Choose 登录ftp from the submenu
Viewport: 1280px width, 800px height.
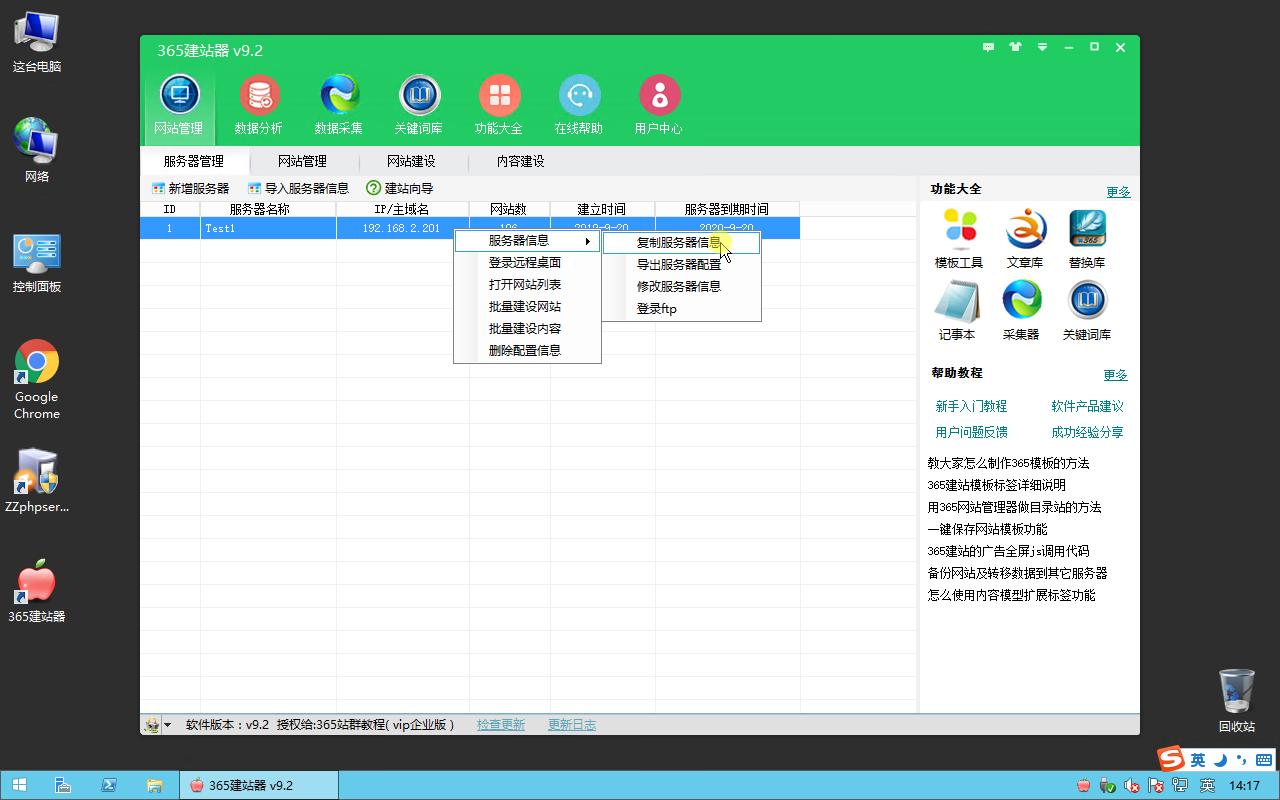point(682,309)
